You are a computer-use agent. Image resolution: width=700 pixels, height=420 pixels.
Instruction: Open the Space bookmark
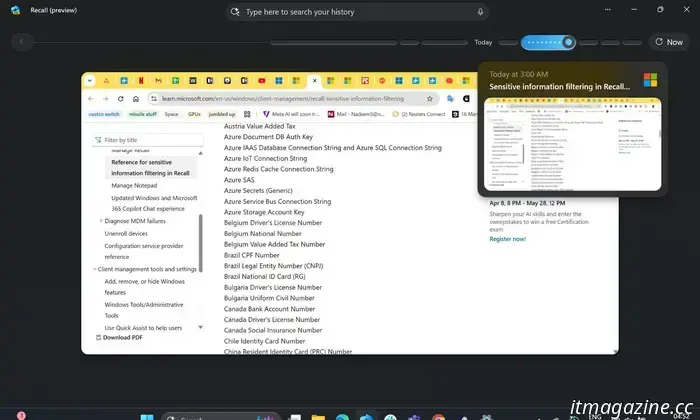171,114
